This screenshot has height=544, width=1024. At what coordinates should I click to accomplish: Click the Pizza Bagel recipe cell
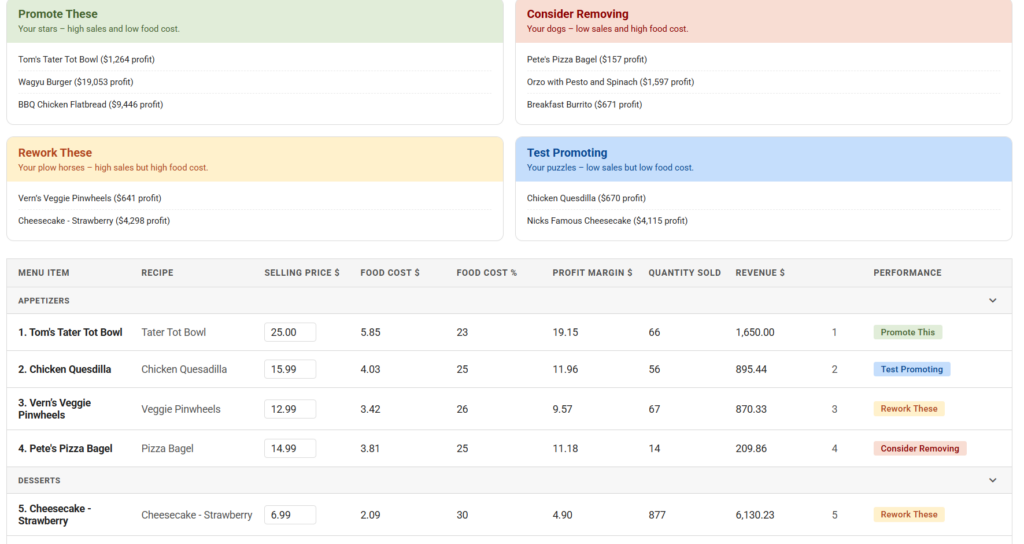(x=167, y=448)
